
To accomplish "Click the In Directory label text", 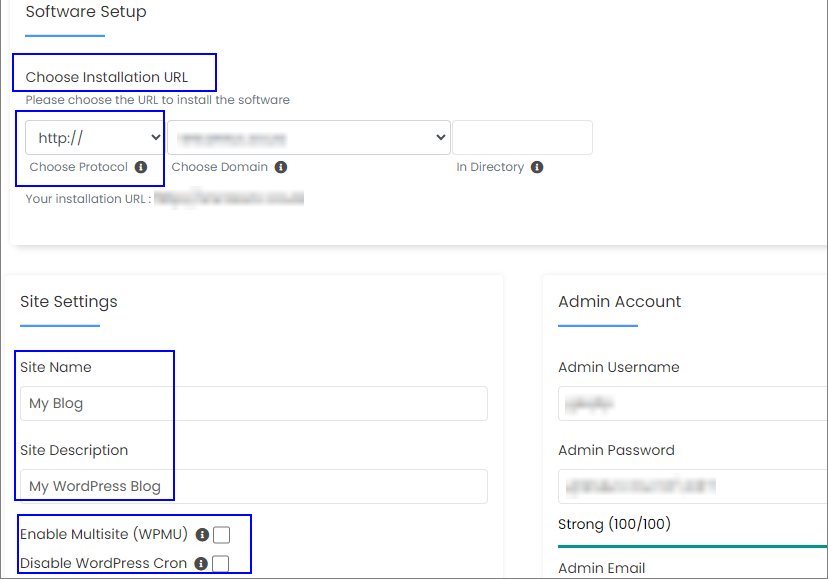I will click(490, 167).
